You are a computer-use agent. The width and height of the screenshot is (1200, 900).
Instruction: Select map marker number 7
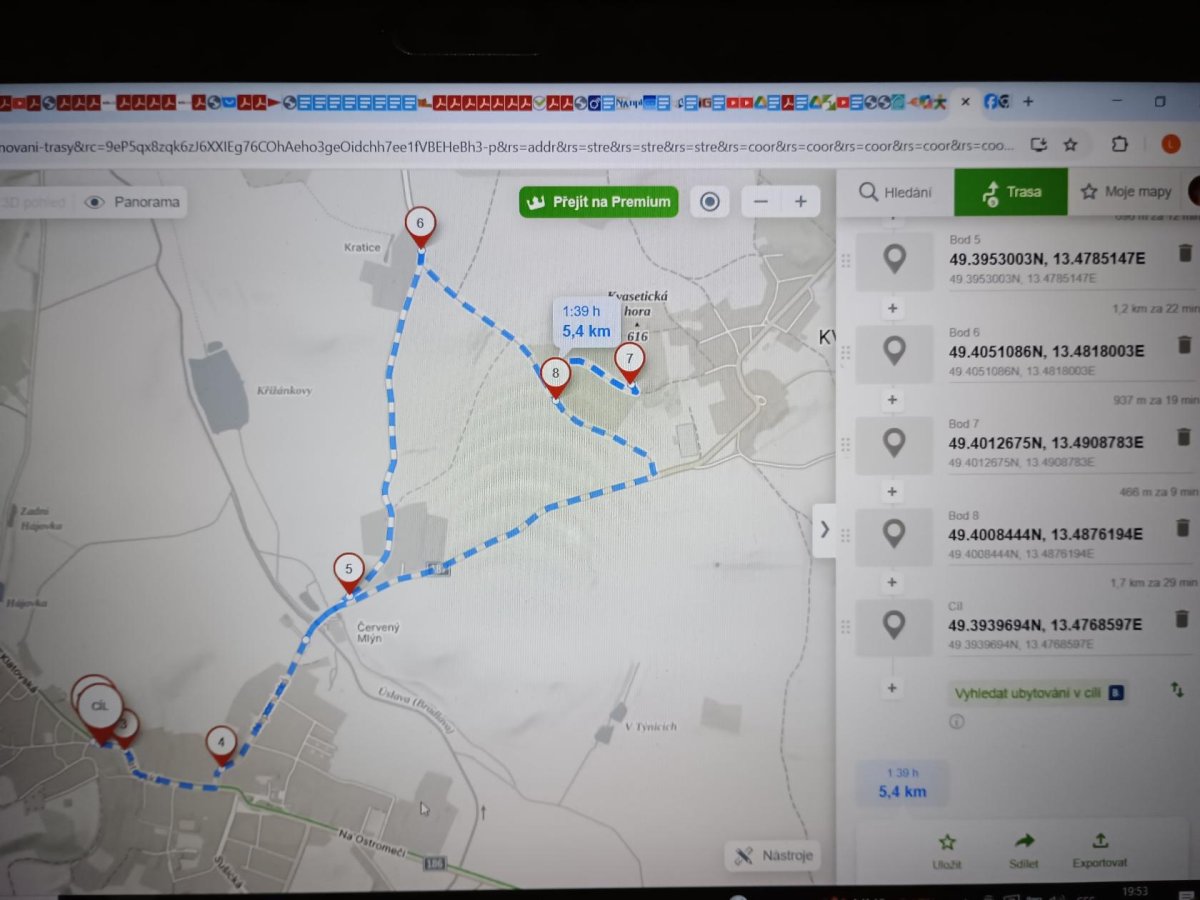click(629, 361)
